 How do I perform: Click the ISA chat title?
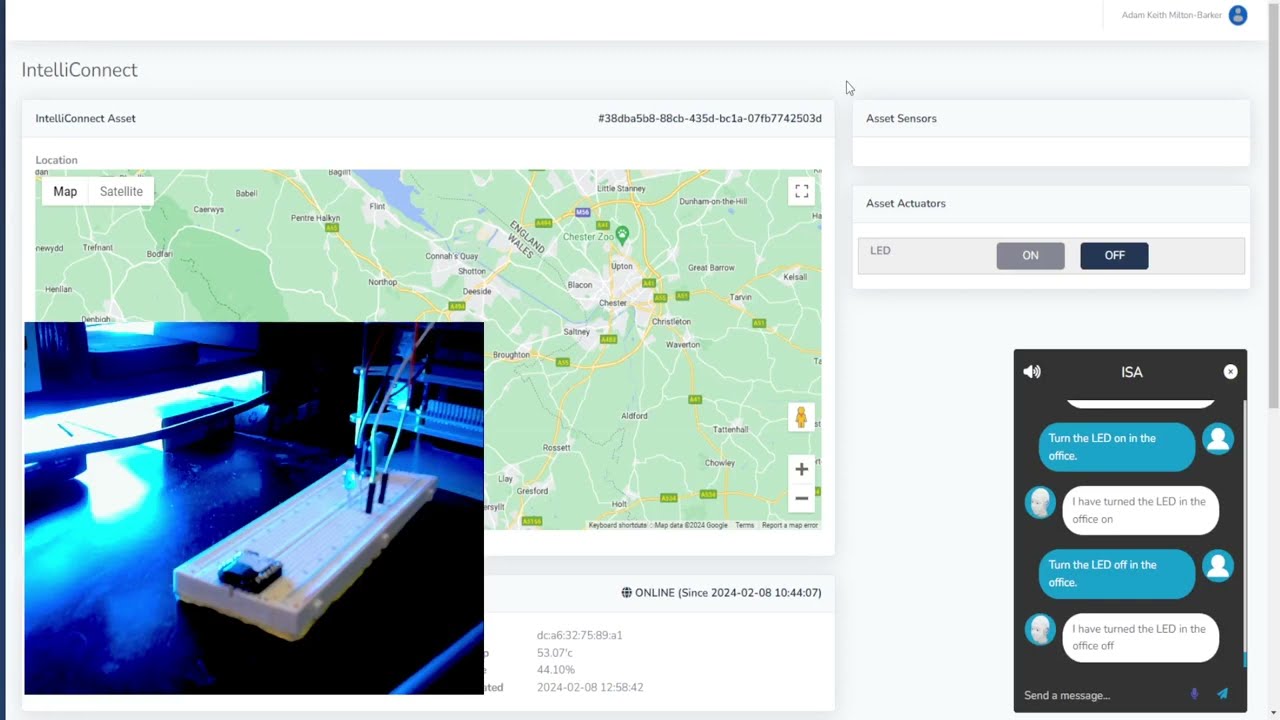(1131, 372)
